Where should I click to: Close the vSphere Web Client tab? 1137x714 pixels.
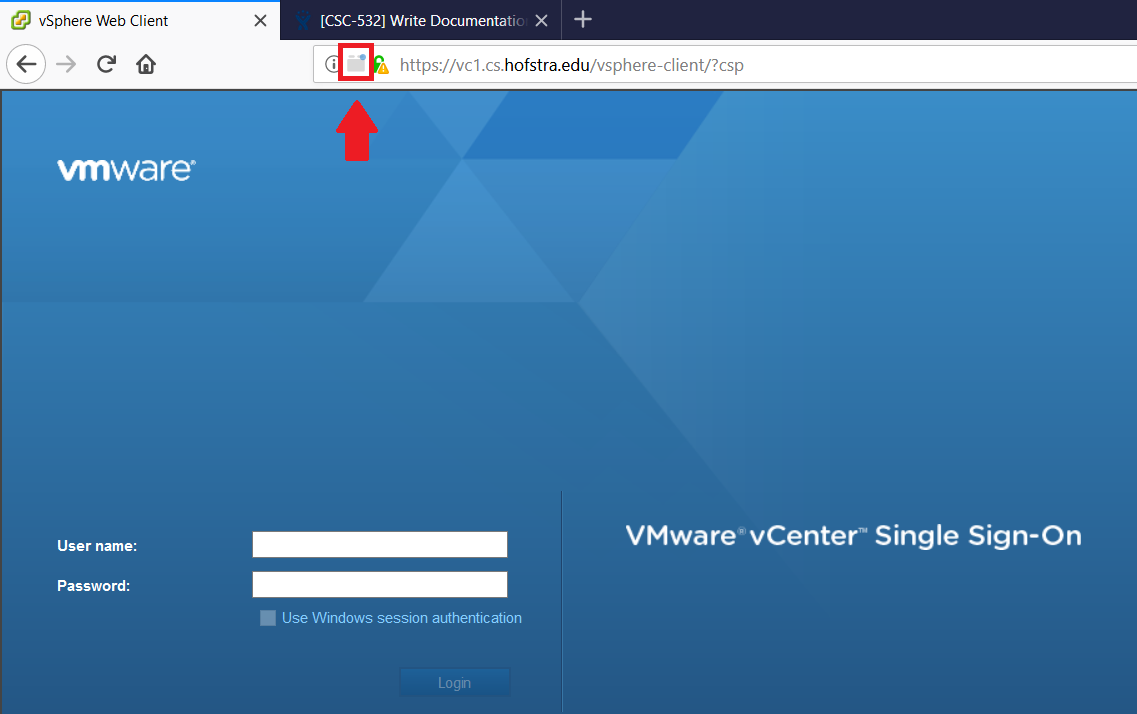click(260, 20)
